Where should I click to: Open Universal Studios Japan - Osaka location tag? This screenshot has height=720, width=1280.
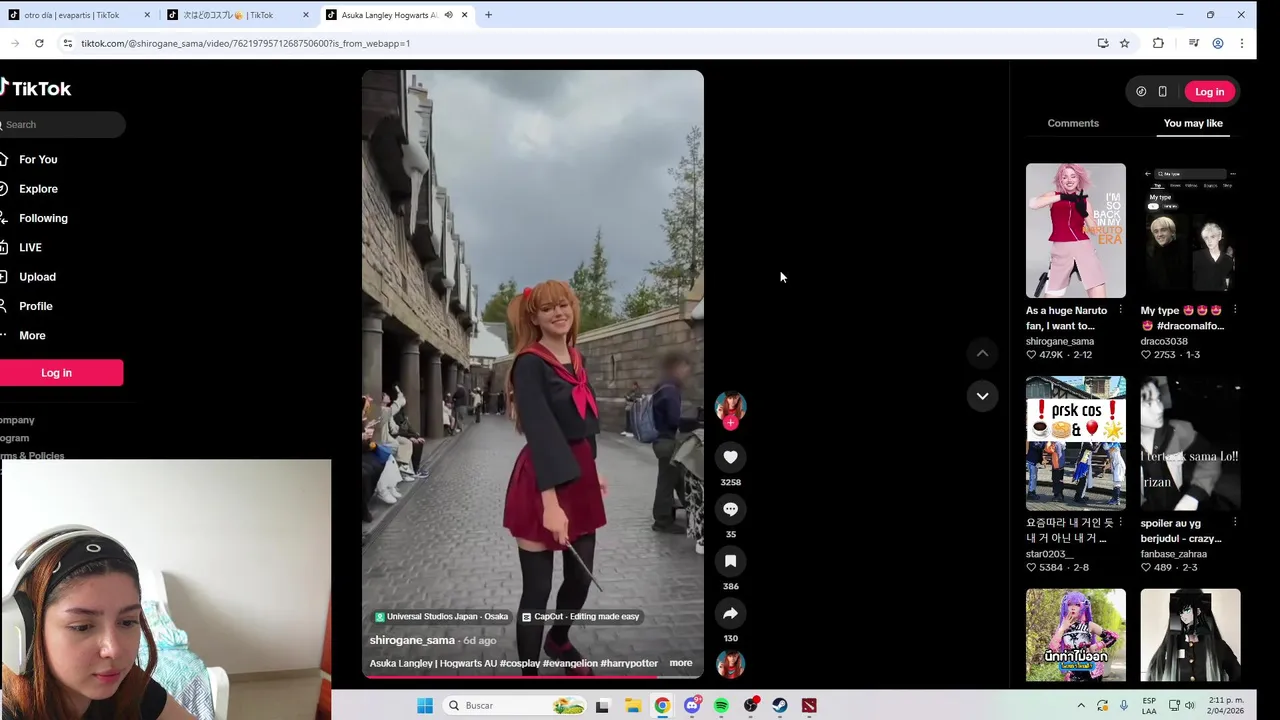pos(442,617)
